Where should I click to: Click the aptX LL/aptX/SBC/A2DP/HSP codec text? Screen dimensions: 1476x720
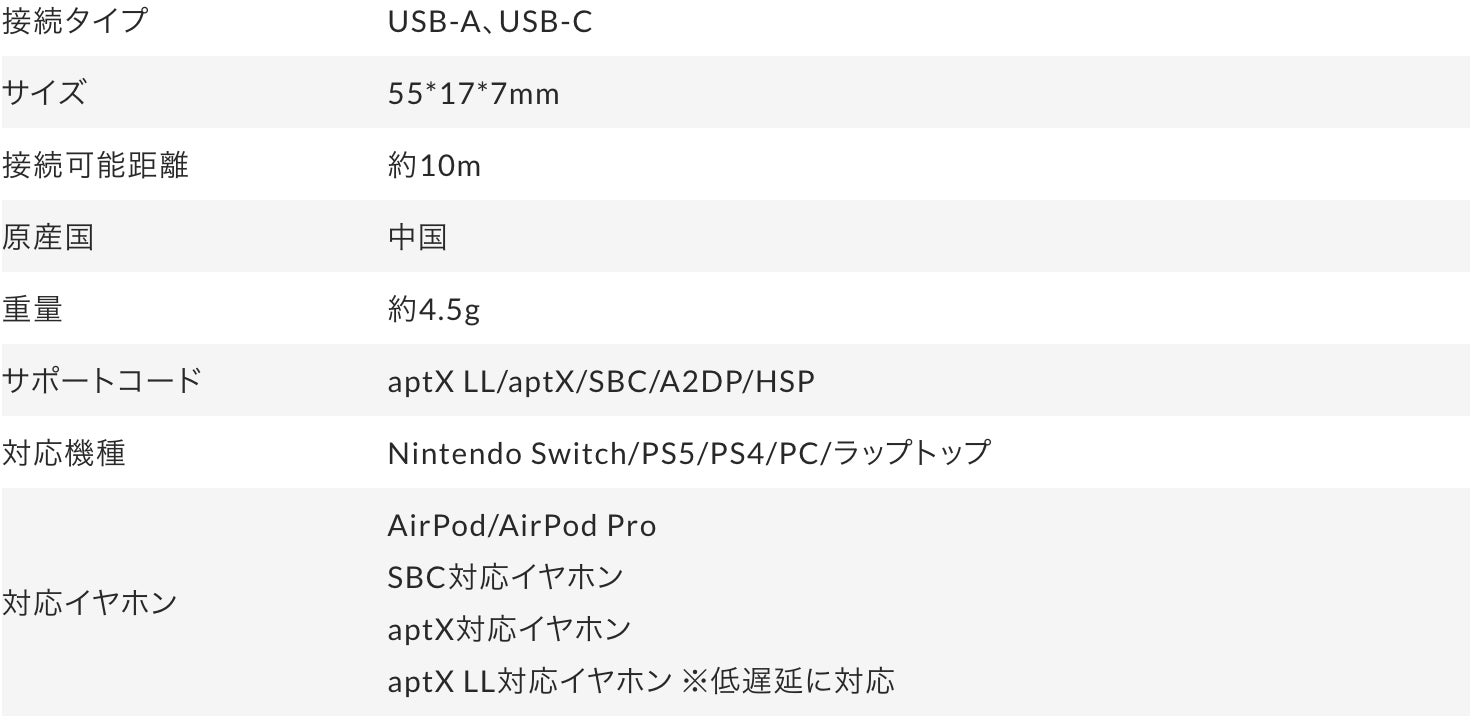601,381
